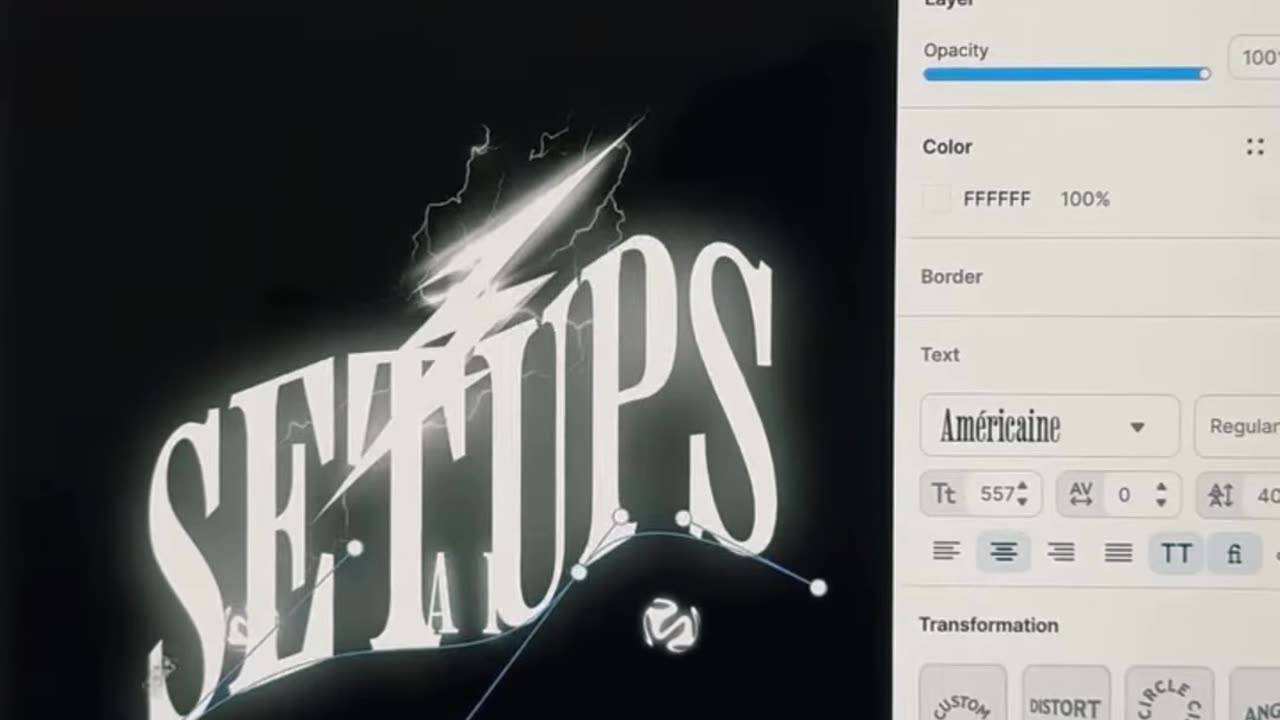Image resolution: width=1280 pixels, height=720 pixels.
Task: Toggle the TT all caps option
Action: click(x=1176, y=553)
